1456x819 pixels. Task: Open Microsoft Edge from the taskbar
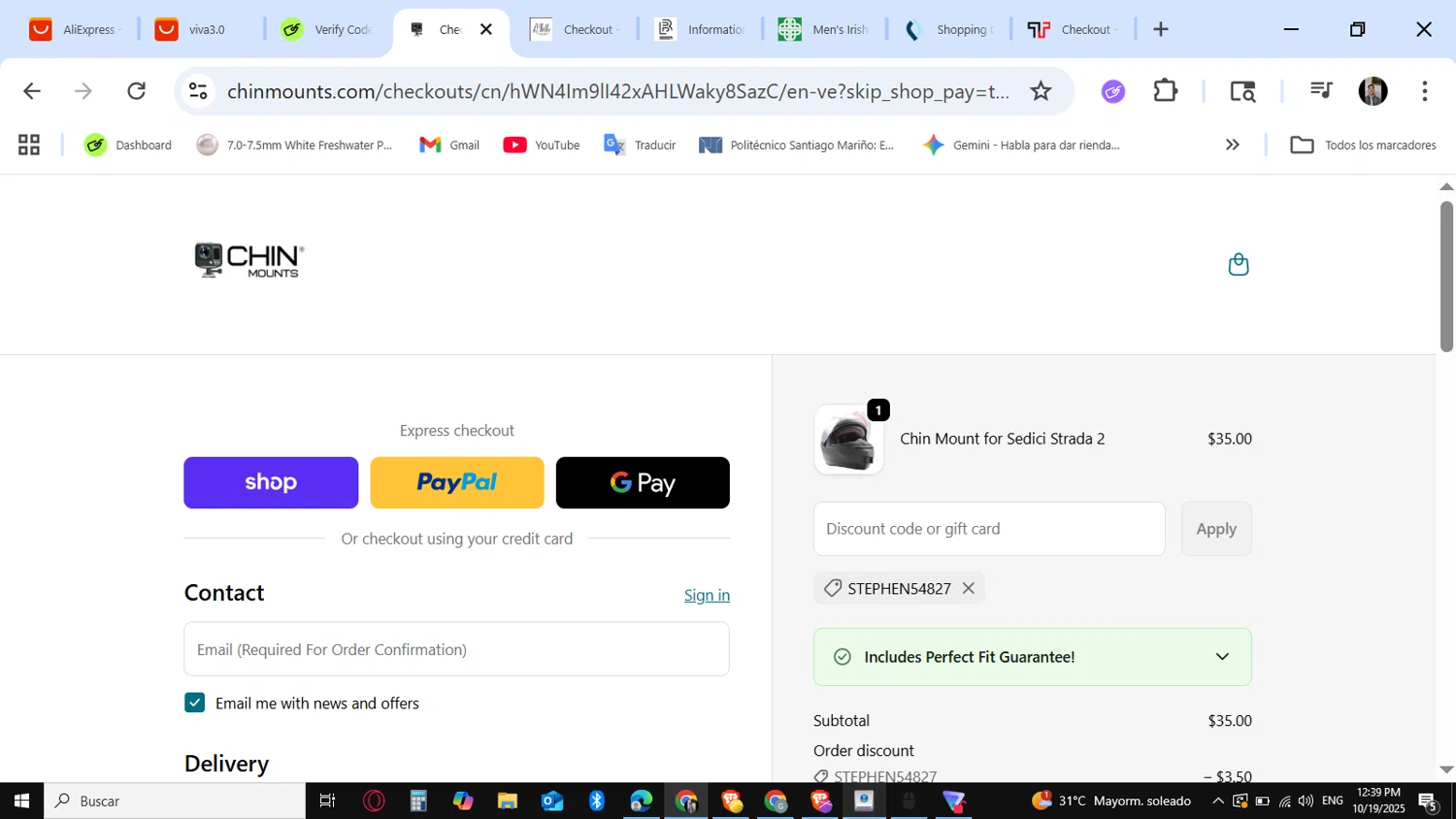click(x=642, y=801)
